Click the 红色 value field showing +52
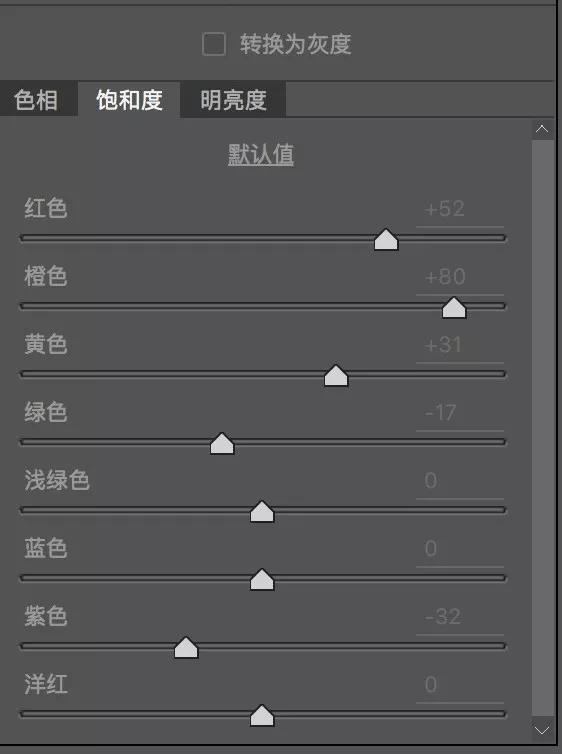 [x=460, y=210]
